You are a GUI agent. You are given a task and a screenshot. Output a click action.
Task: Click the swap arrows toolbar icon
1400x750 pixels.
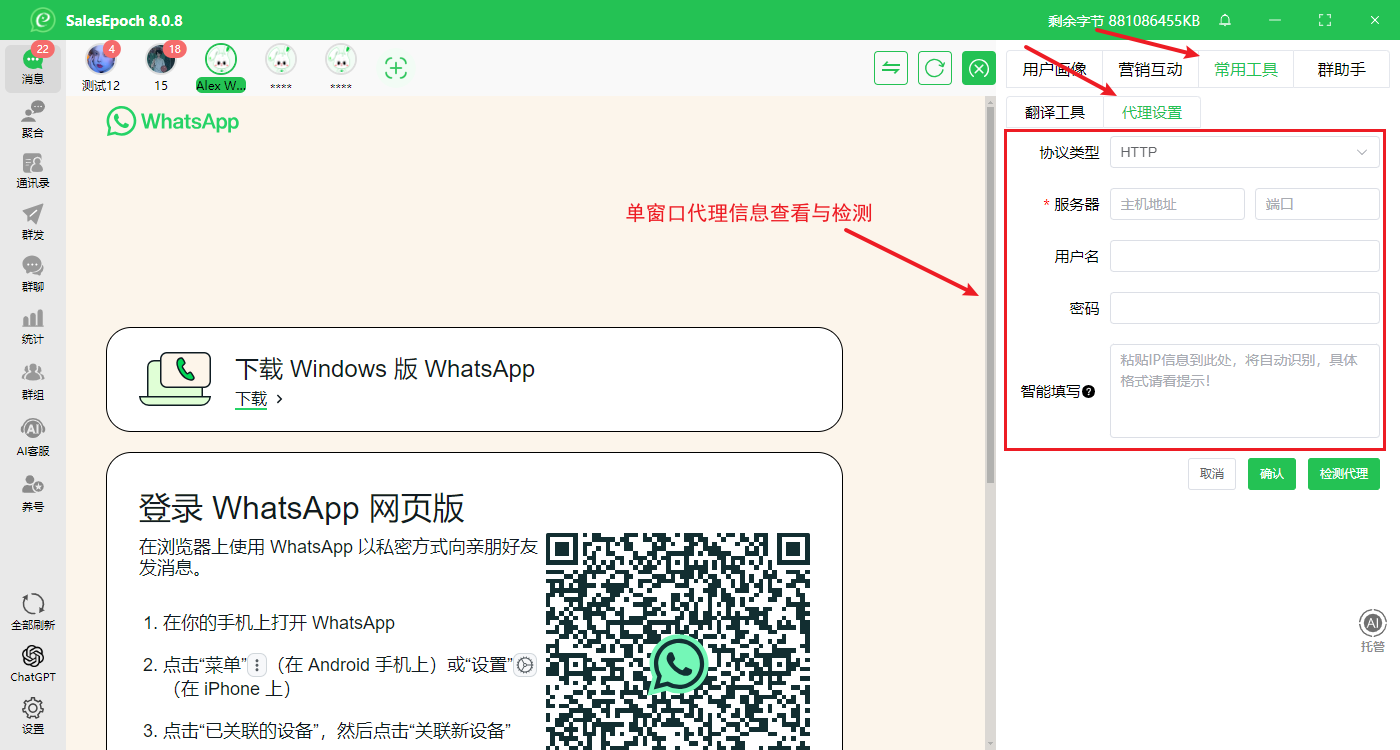[891, 68]
